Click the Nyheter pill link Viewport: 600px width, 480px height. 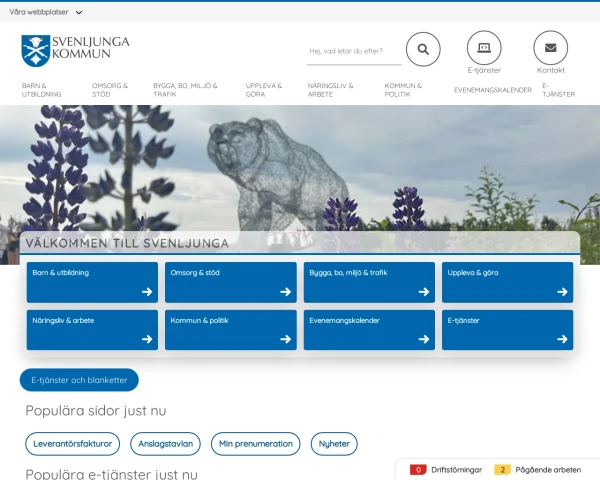click(x=334, y=444)
